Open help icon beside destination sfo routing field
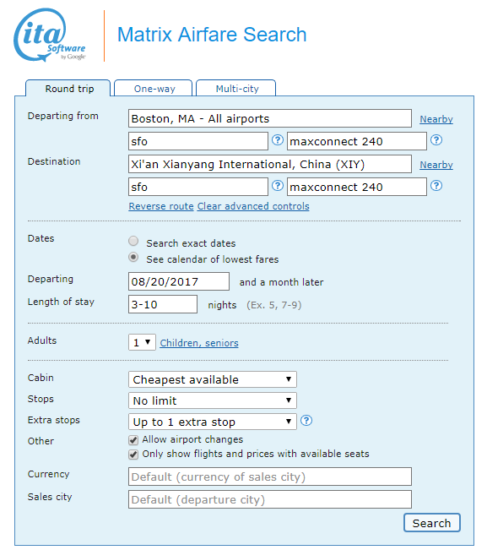The width and height of the screenshot is (487, 550). point(278,186)
